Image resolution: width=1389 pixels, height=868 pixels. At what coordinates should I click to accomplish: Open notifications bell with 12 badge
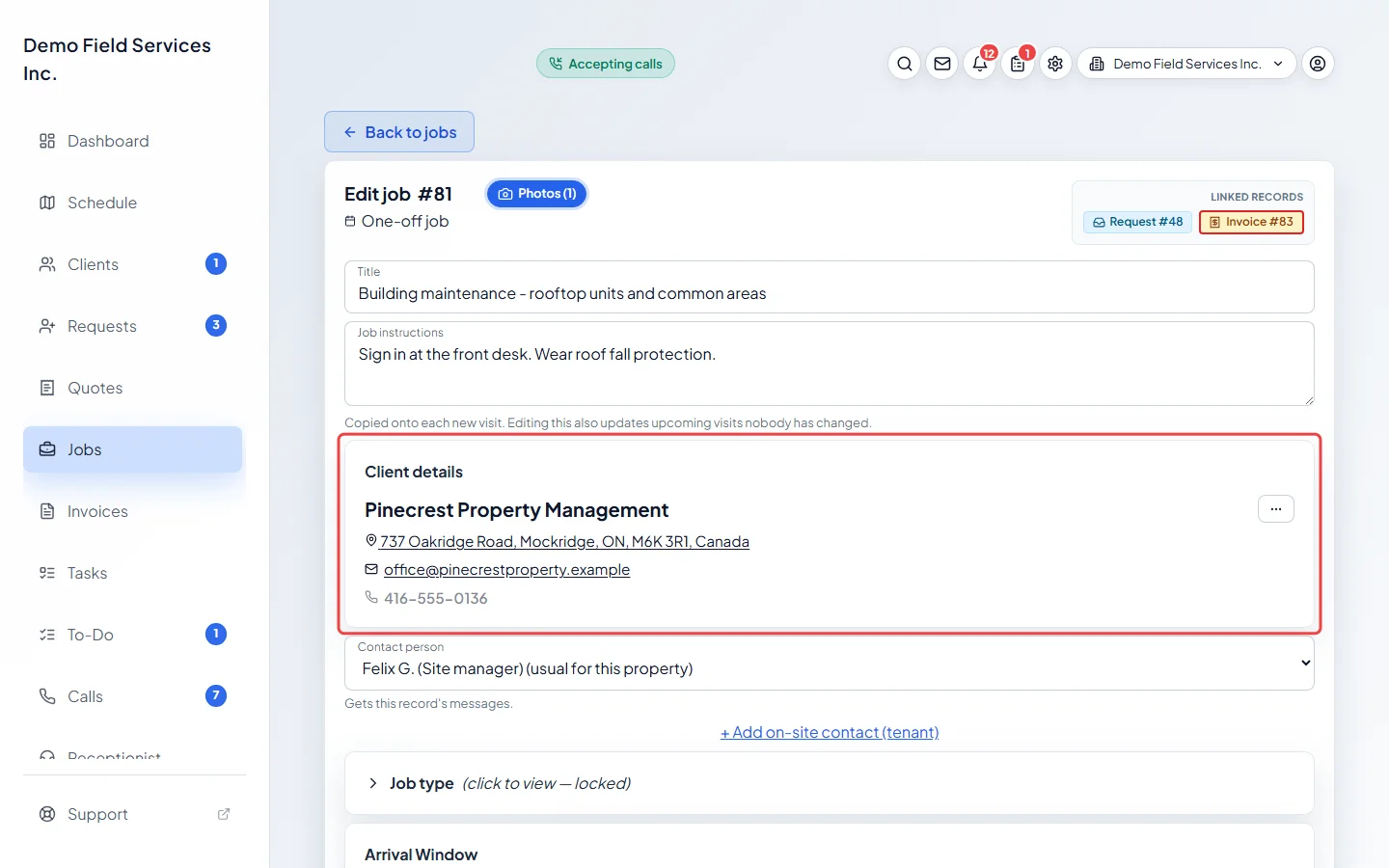pyautogui.click(x=980, y=64)
